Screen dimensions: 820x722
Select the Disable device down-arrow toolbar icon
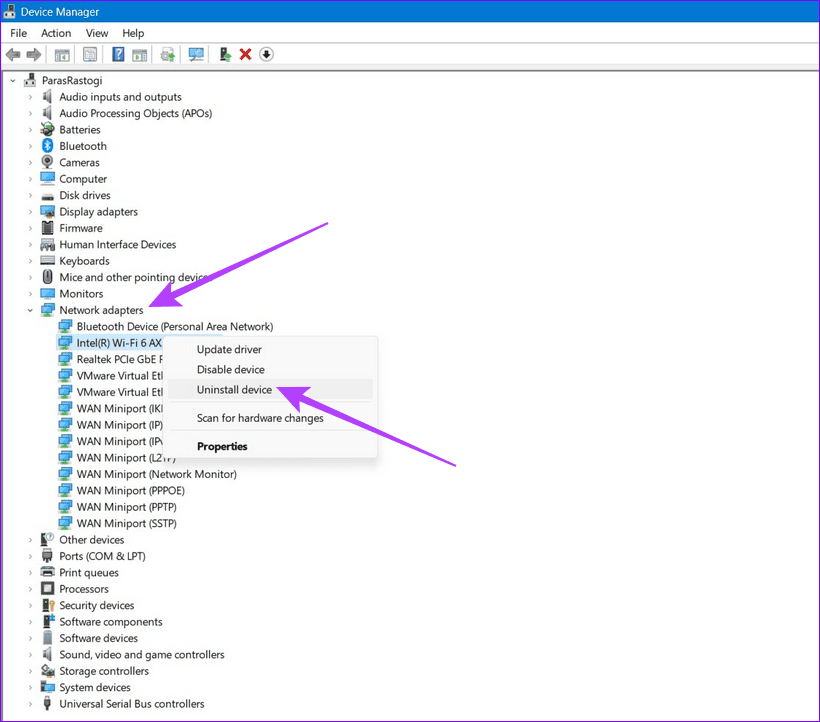(x=265, y=54)
